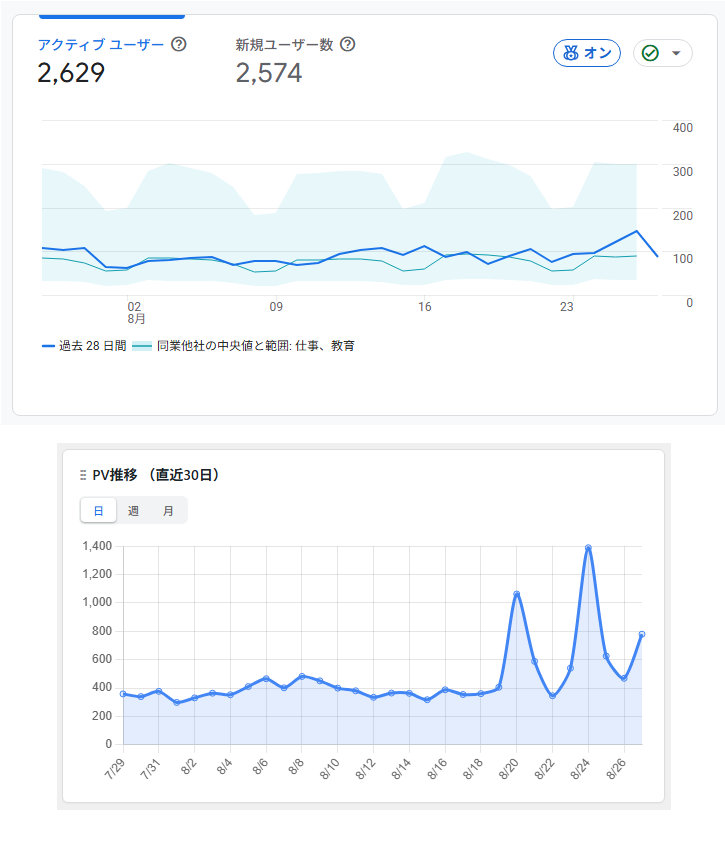
Task: Click the 300 label on users chart axis
Action: (682, 171)
